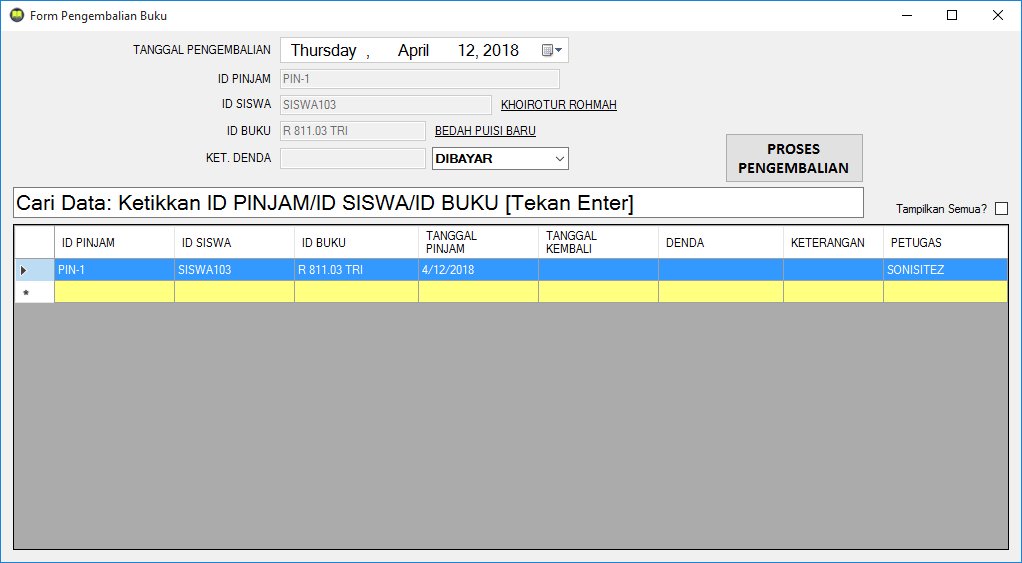
Task: Open the calendar picker for Tanggal Pengembalian
Action: tap(552, 50)
